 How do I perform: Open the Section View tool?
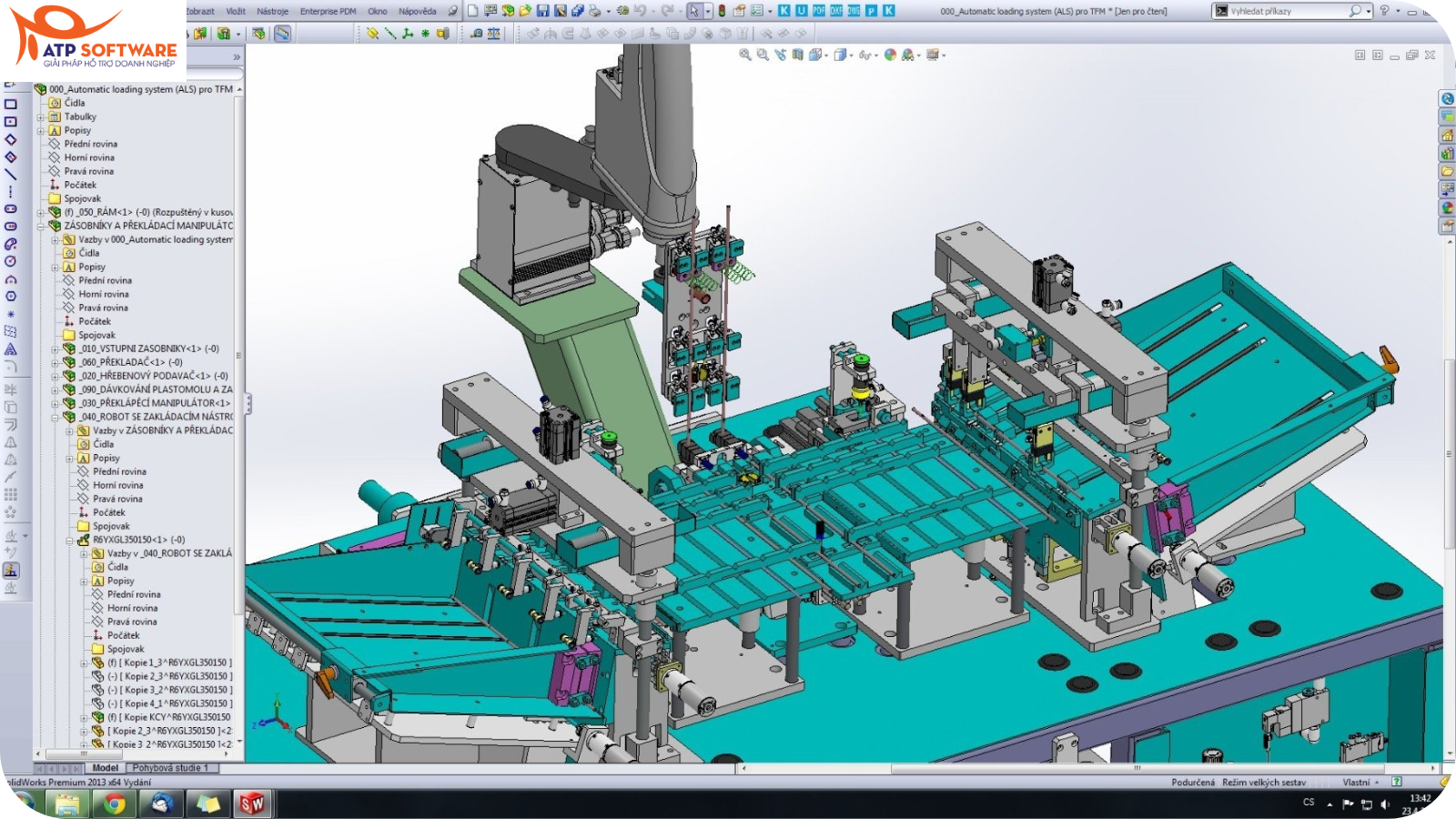pyautogui.click(x=798, y=56)
